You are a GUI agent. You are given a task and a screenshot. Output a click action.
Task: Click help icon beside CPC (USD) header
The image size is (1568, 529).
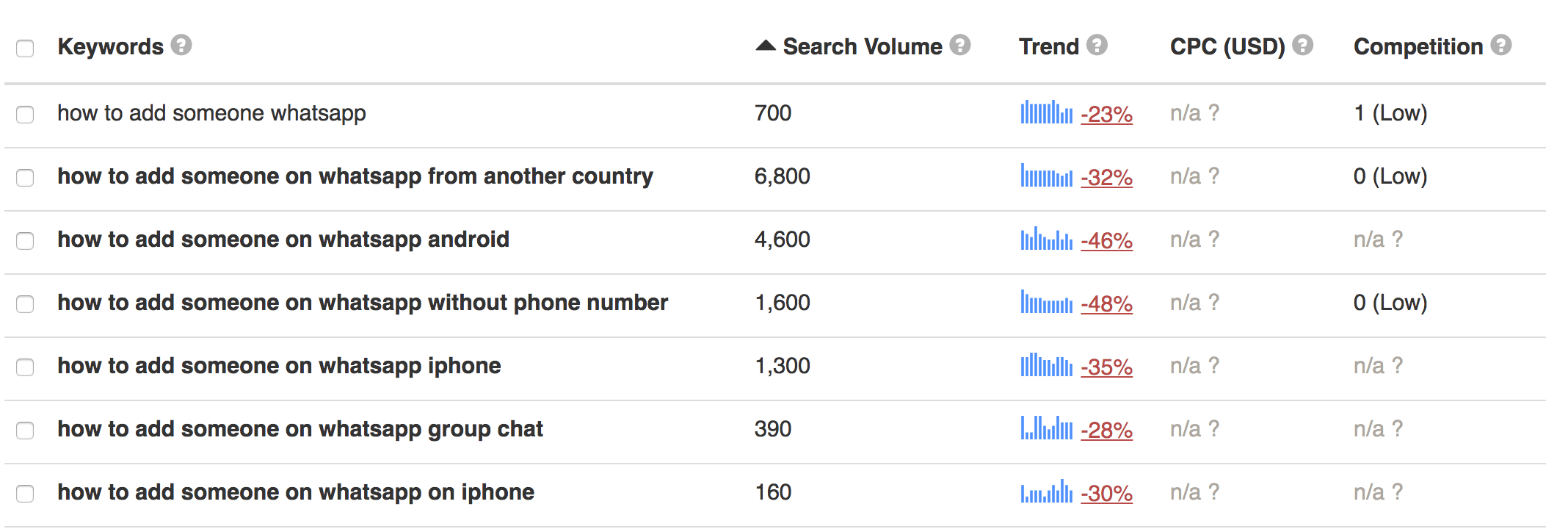pyautogui.click(x=1302, y=46)
